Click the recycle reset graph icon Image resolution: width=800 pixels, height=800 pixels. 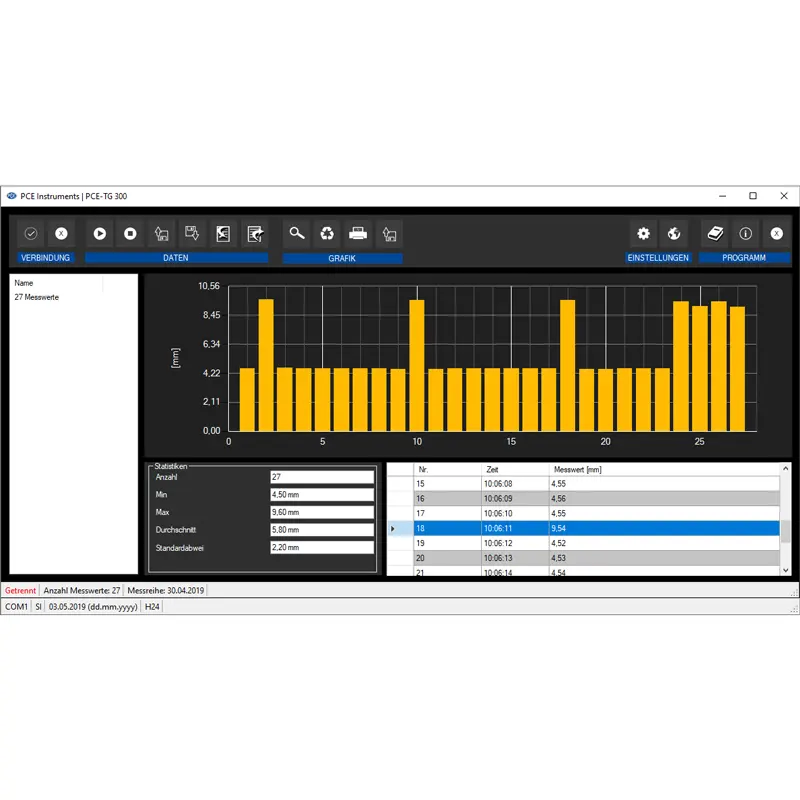click(327, 233)
